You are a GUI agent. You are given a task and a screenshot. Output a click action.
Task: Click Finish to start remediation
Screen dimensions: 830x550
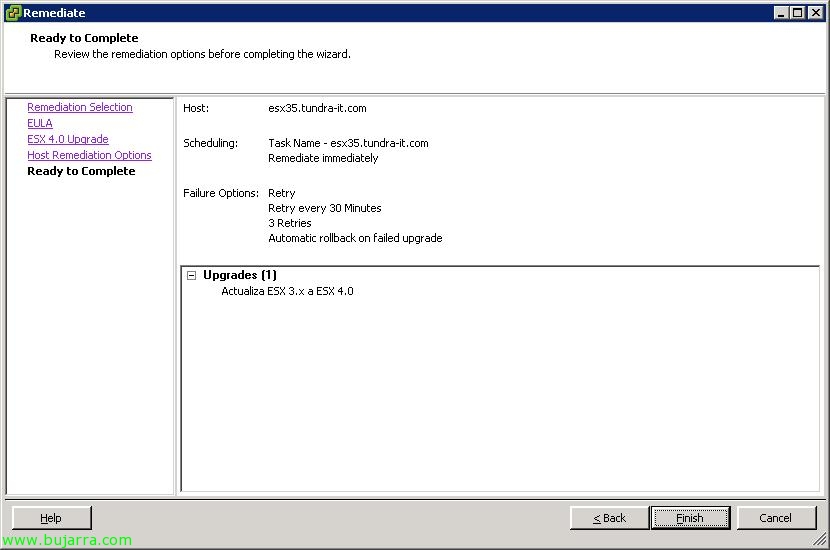point(690,518)
